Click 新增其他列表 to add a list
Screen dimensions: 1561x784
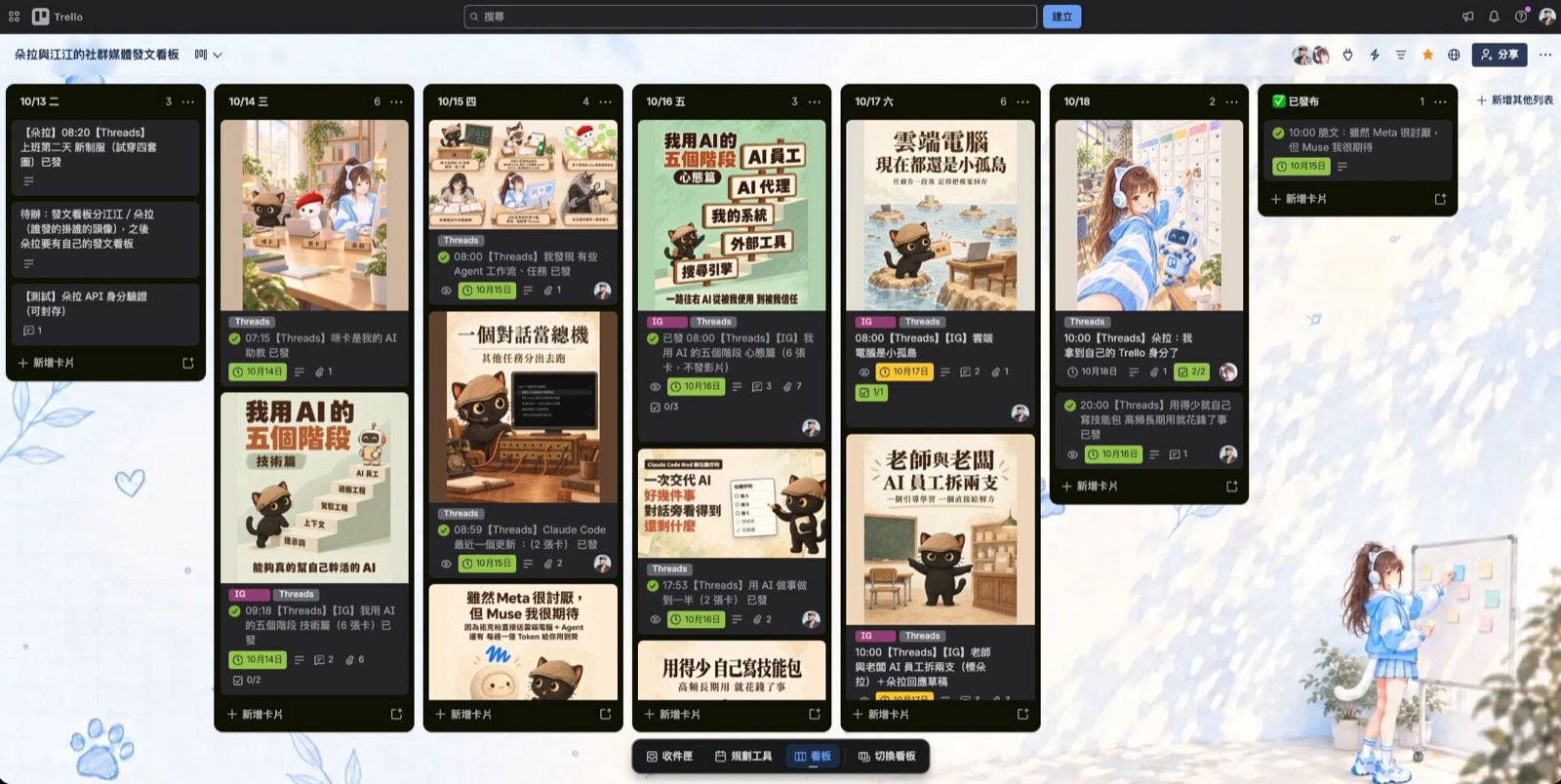click(1515, 100)
